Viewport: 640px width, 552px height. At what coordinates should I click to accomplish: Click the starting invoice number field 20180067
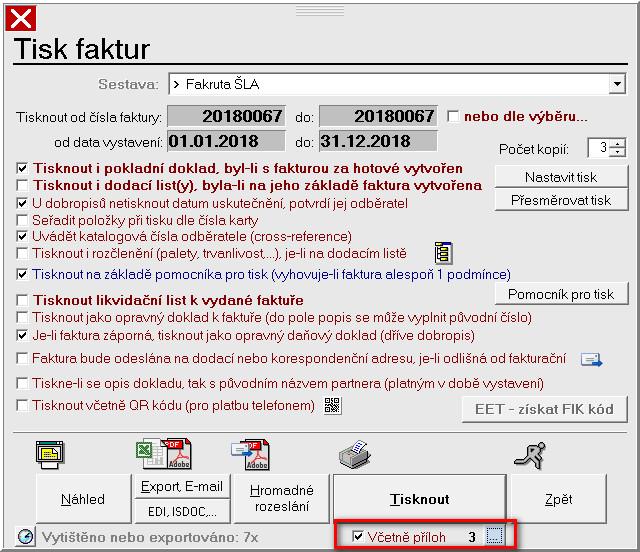point(226,116)
